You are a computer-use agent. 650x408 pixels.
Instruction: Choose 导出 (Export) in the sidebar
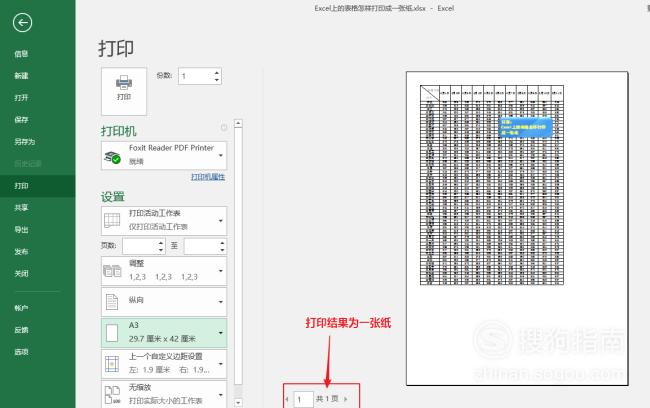[x=21, y=230]
